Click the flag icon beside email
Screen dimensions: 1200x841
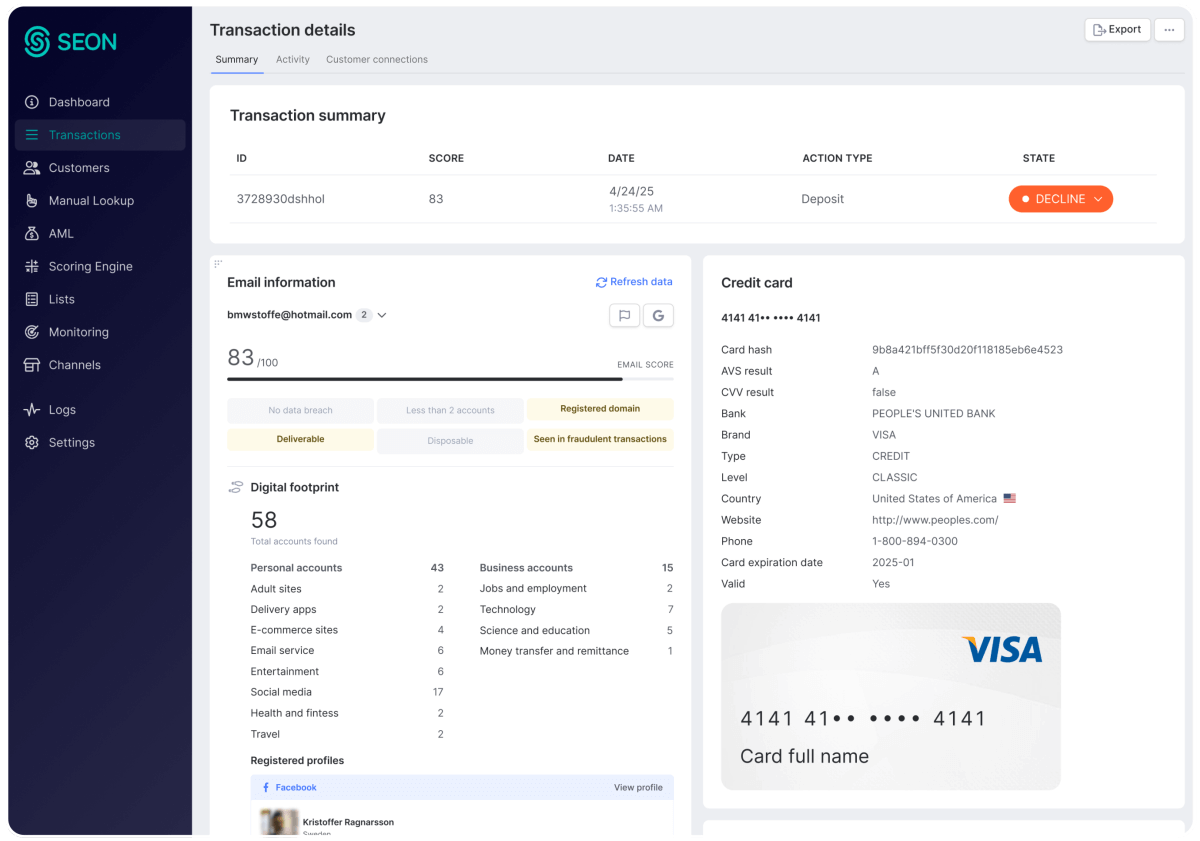coord(624,316)
